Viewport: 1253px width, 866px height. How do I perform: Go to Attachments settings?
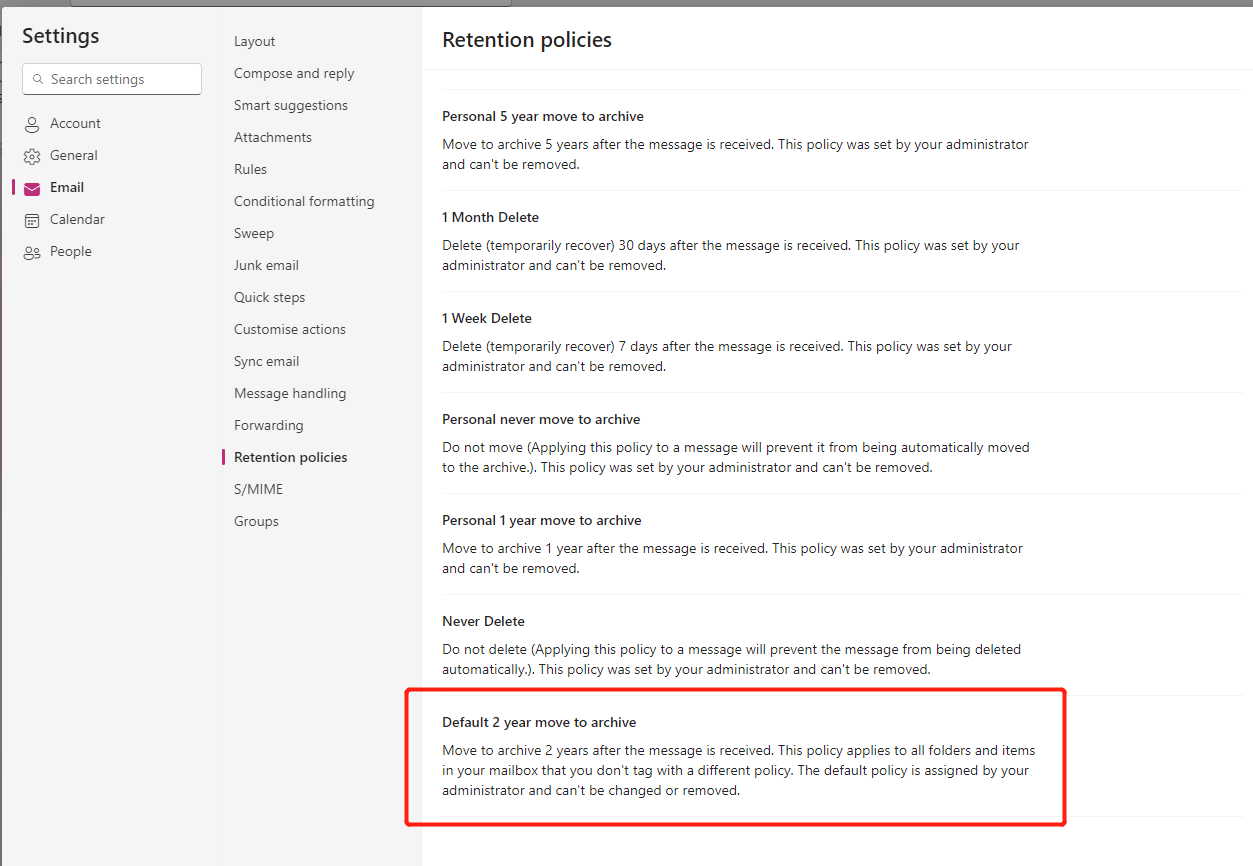273,137
